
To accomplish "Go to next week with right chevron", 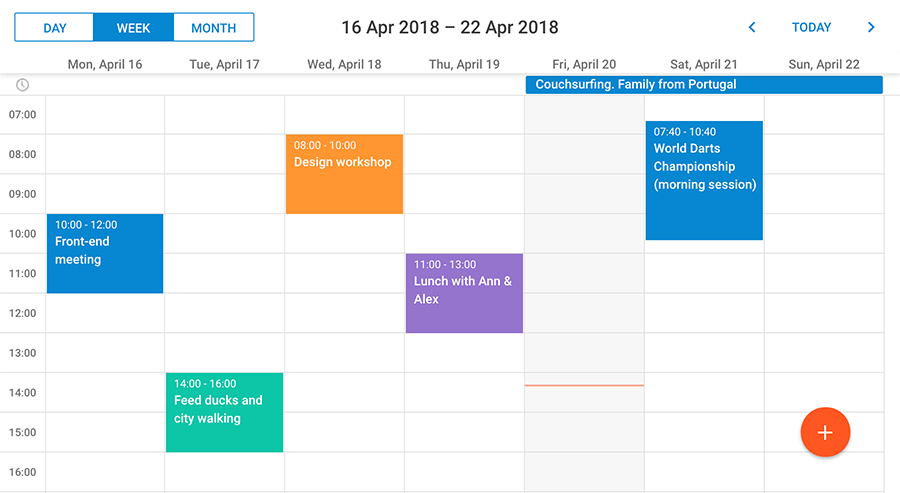I will (871, 28).
